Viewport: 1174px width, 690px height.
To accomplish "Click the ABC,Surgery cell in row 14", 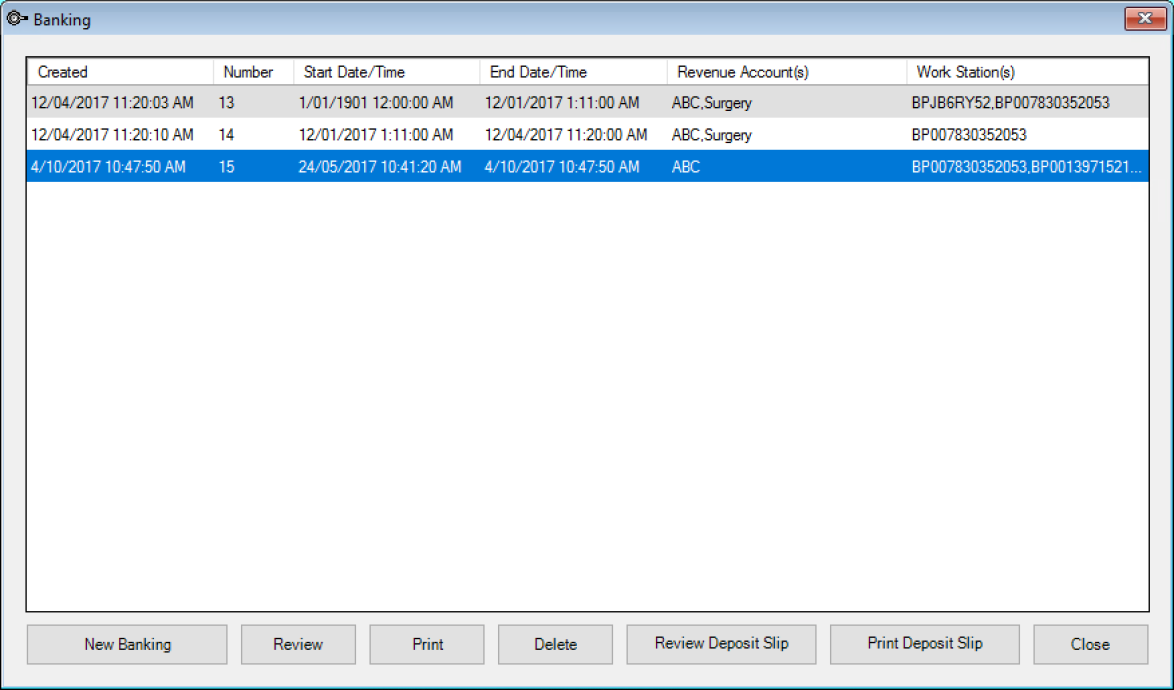I will (712, 135).
